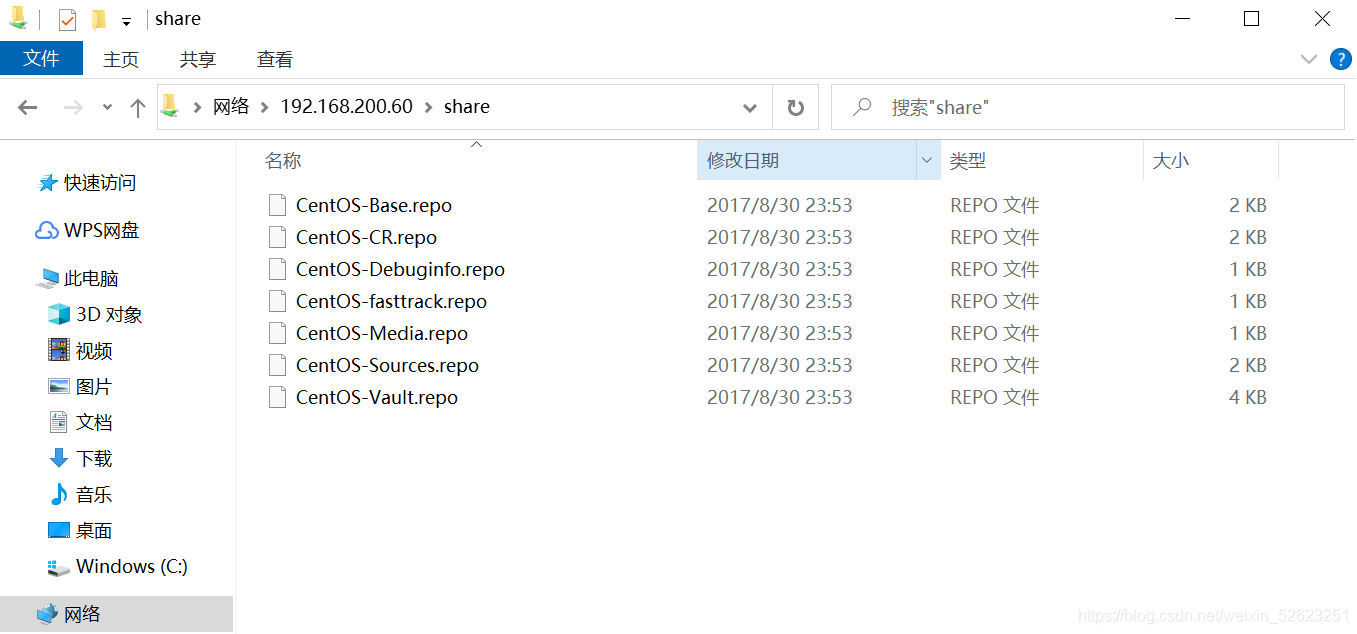Screen dimensions: 1357x634
Task: Switch to the 共享 ribbon tab
Action: point(198,59)
